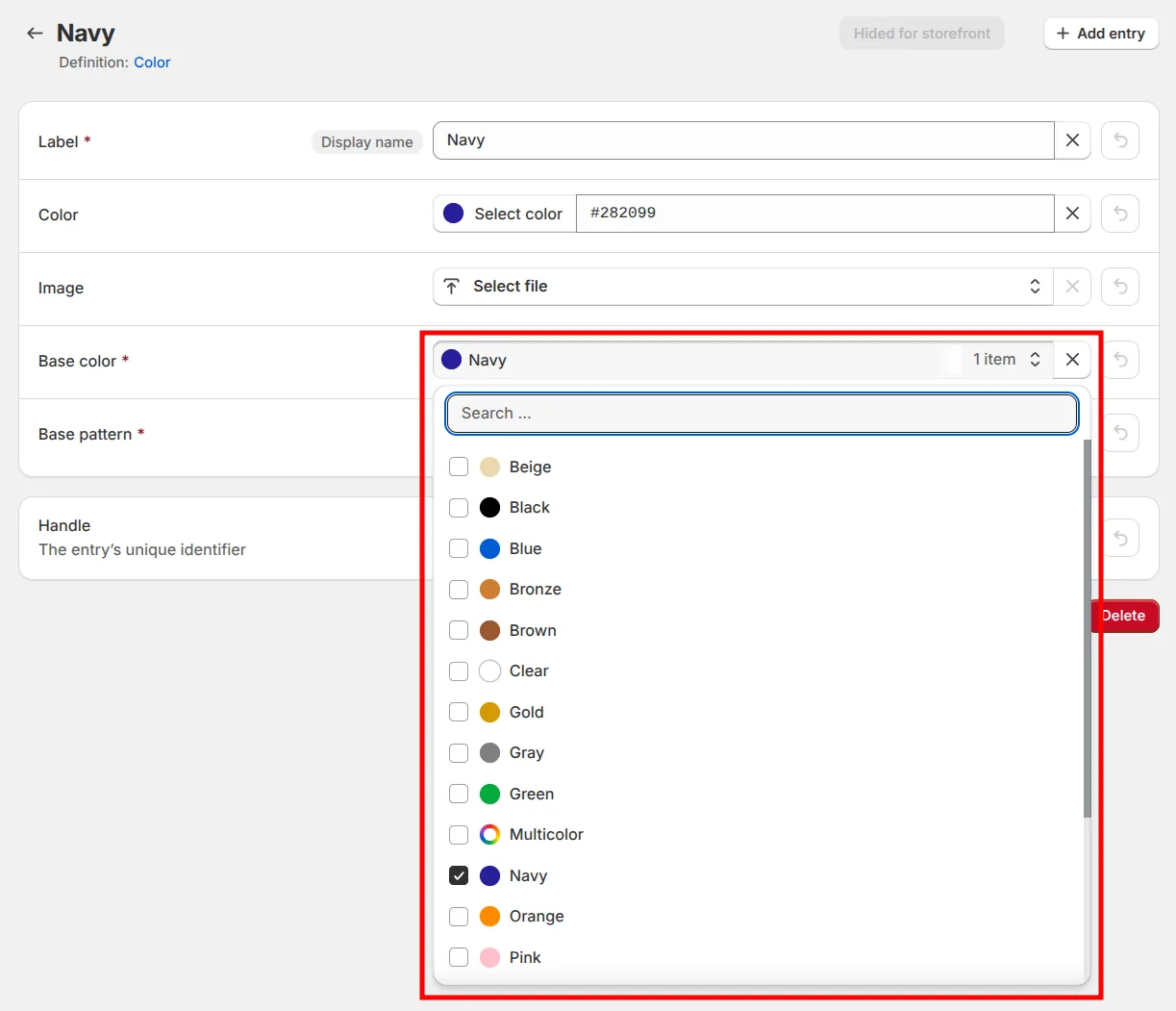Check the Pink checkbox
The width and height of the screenshot is (1176, 1011).
click(459, 957)
